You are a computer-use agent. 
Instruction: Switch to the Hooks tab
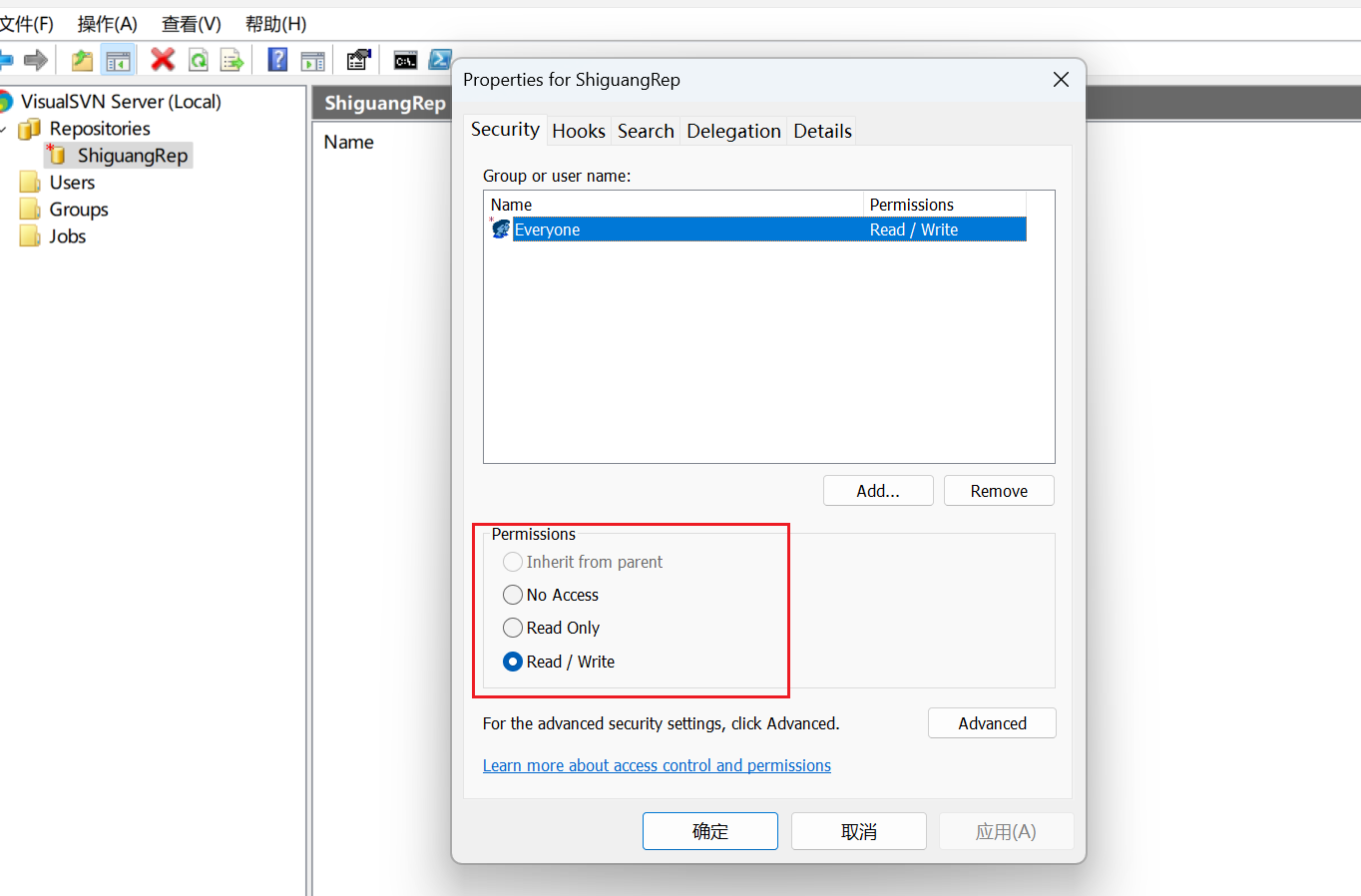[x=579, y=131]
